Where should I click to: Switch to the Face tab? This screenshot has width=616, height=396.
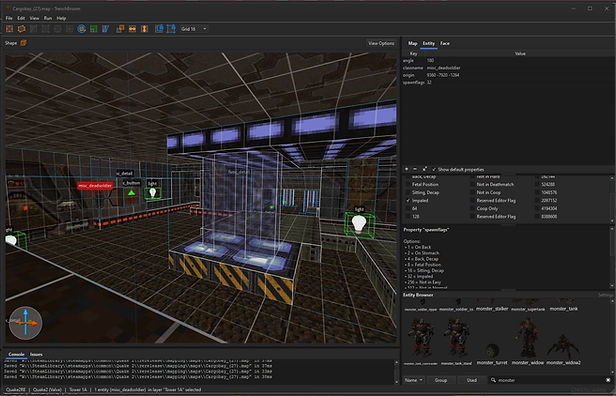445,43
